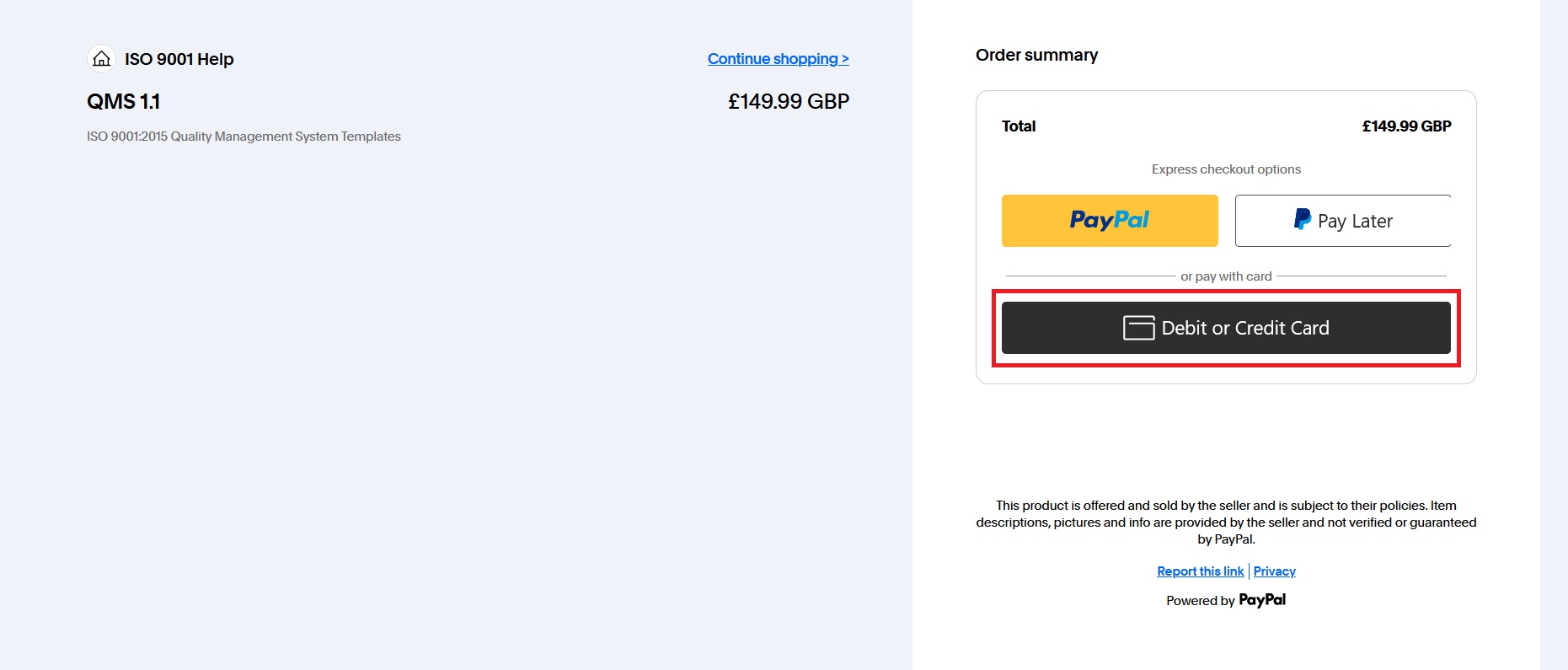Screen dimensions: 1568x670
Task: Click the card icon on the Debit button
Action: click(1138, 328)
